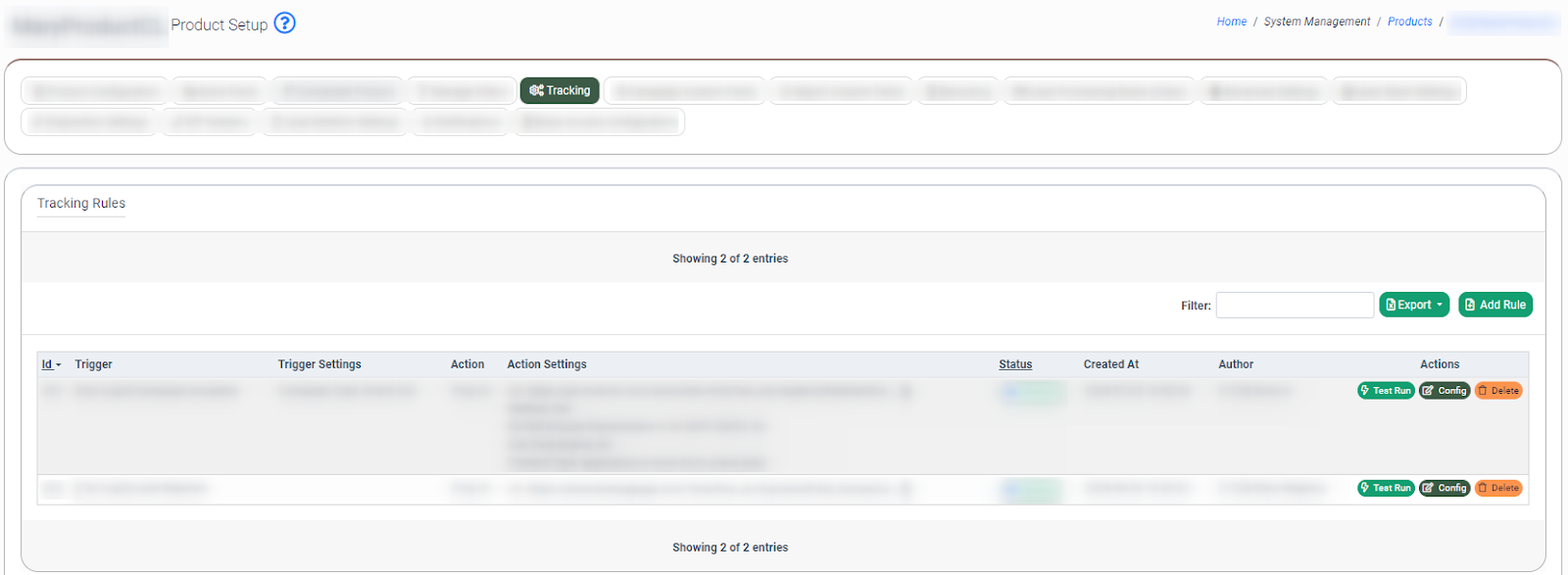The width and height of the screenshot is (1568, 575).
Task: Focus the Filter text field
Action: tap(1295, 306)
